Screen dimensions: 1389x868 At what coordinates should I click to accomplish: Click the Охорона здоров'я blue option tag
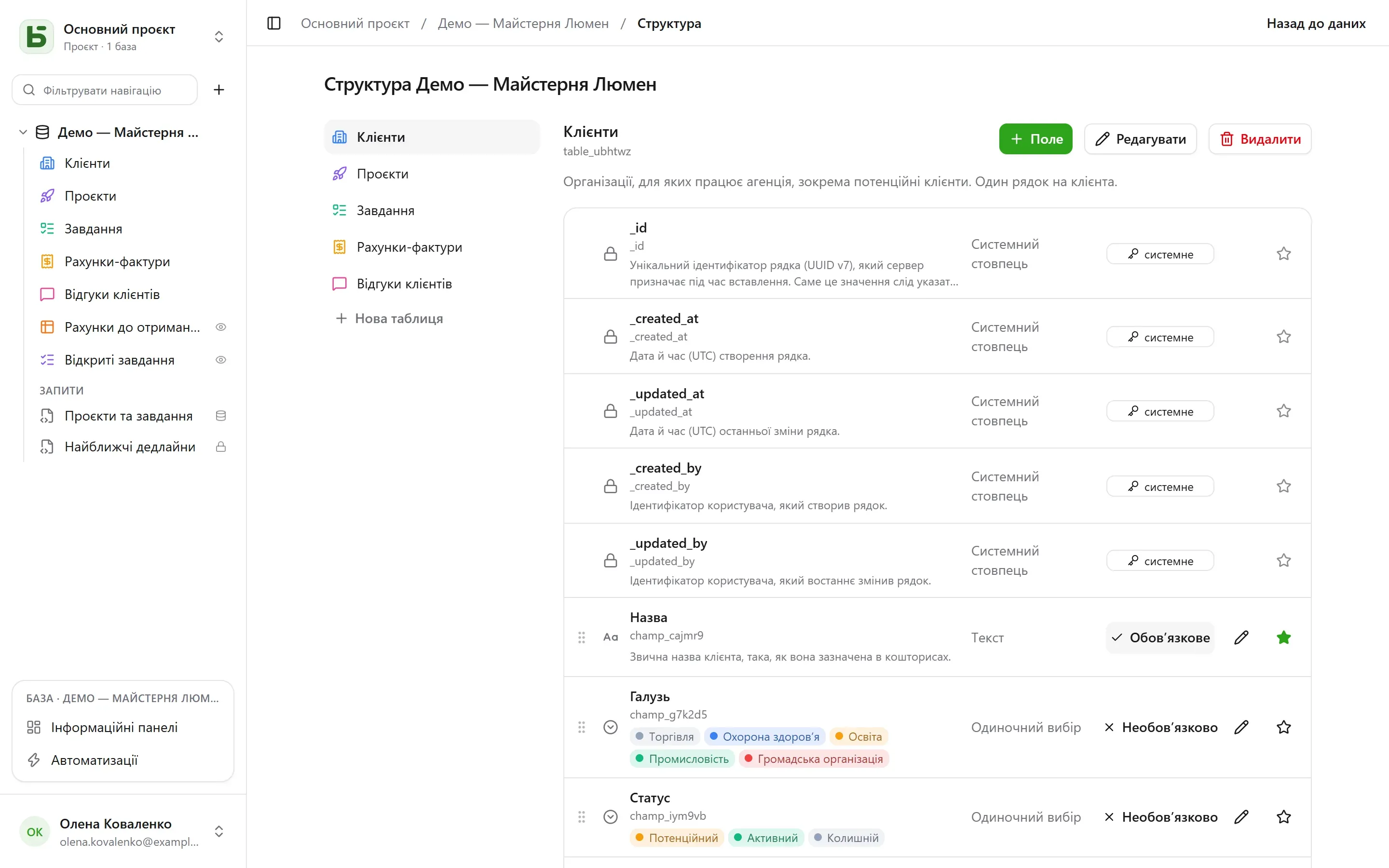pos(764,736)
